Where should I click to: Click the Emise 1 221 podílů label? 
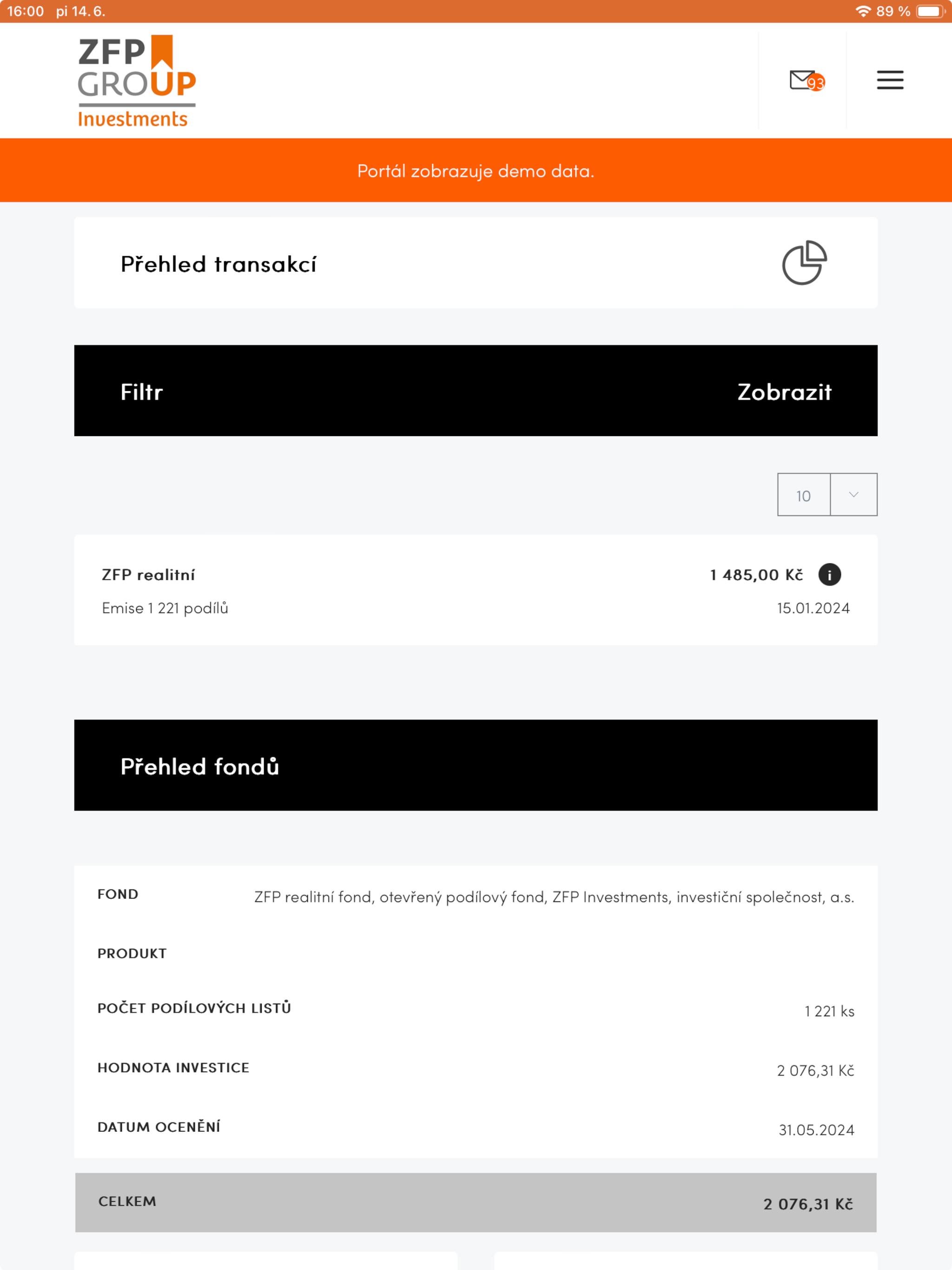pos(165,608)
